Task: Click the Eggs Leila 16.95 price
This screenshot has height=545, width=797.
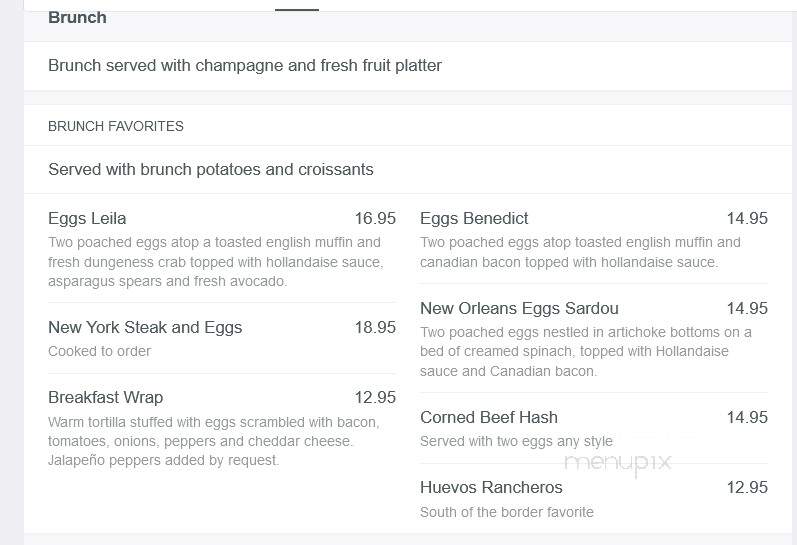Action: coord(375,219)
